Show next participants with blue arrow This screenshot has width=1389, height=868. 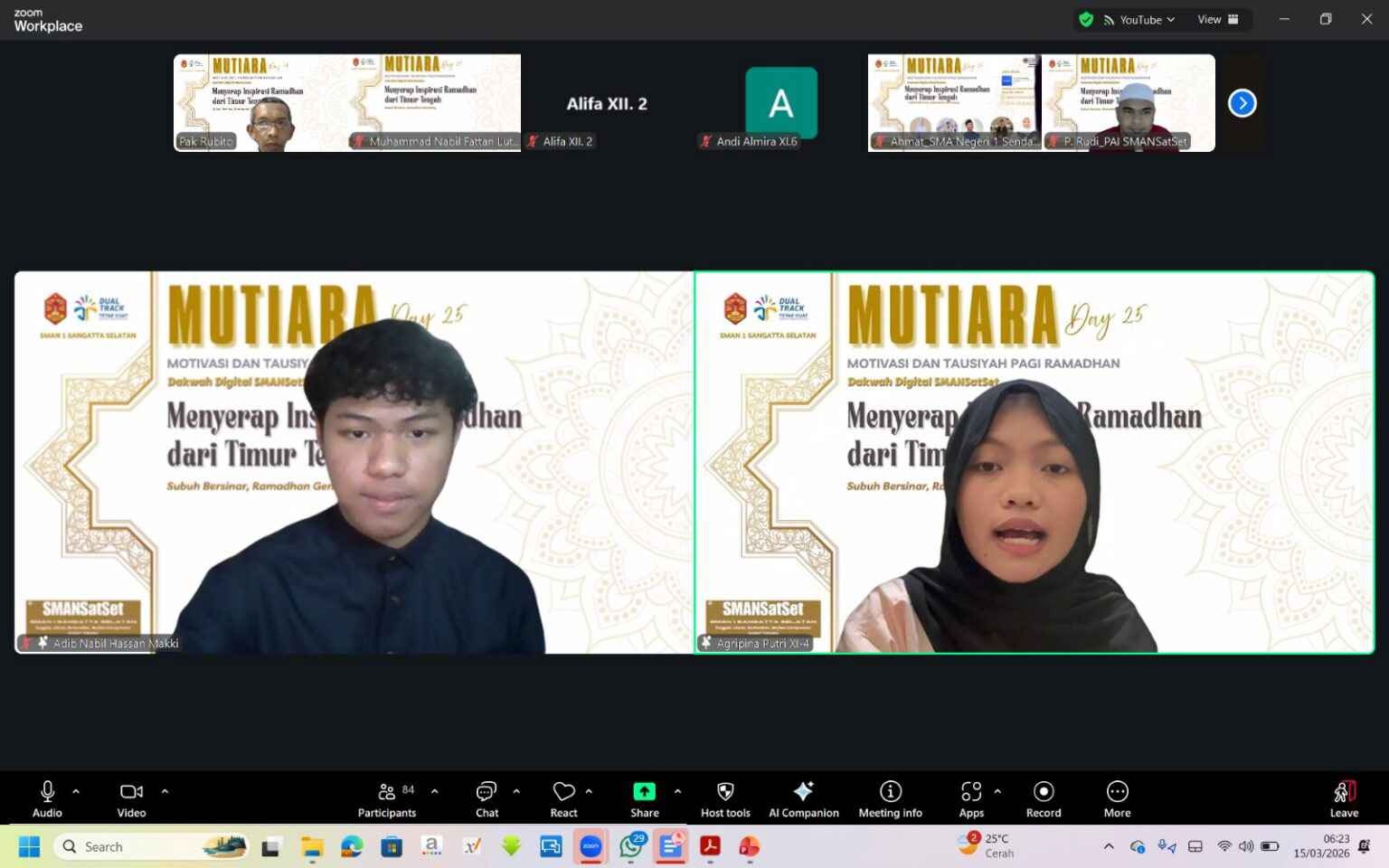[x=1242, y=103]
